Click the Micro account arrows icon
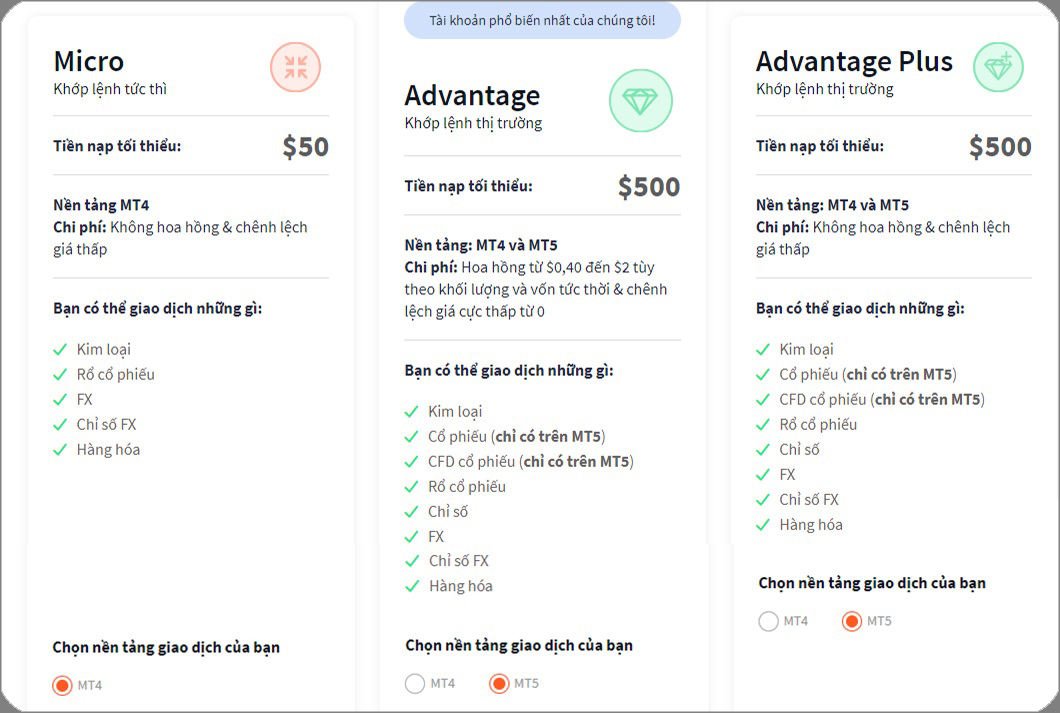This screenshot has width=1060, height=713. [x=295, y=68]
